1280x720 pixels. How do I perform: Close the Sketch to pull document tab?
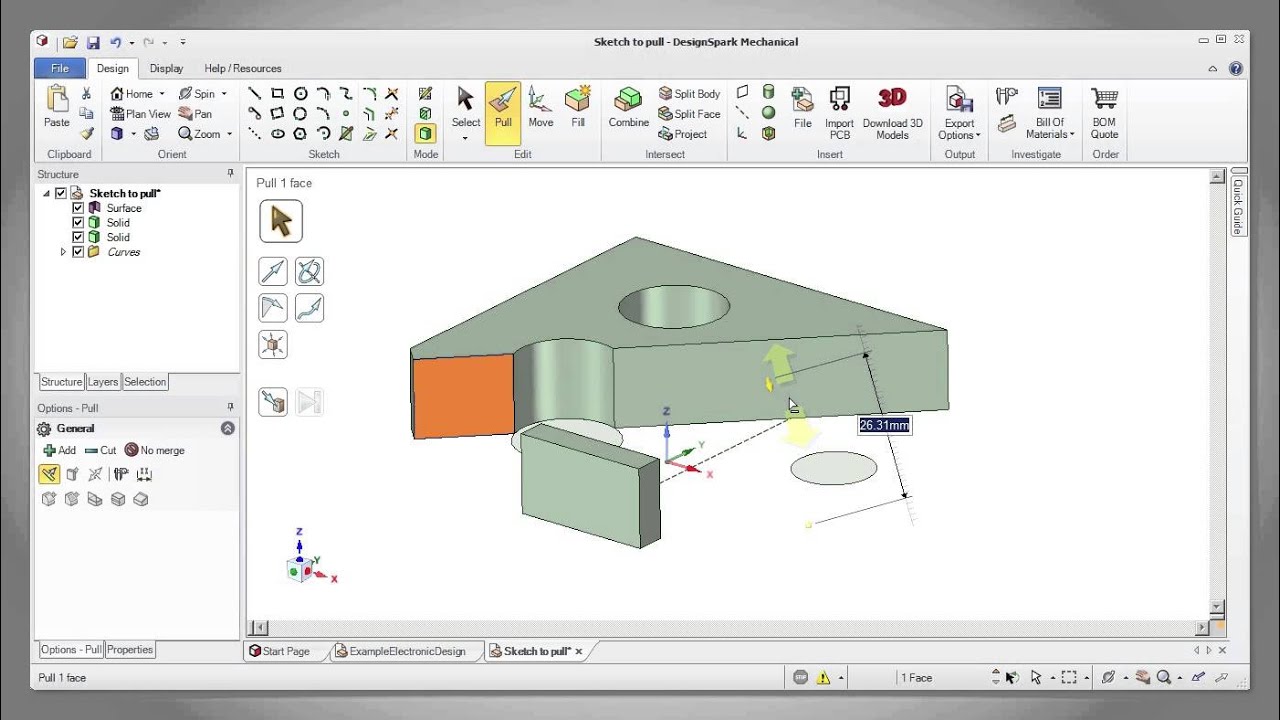[x=579, y=651]
